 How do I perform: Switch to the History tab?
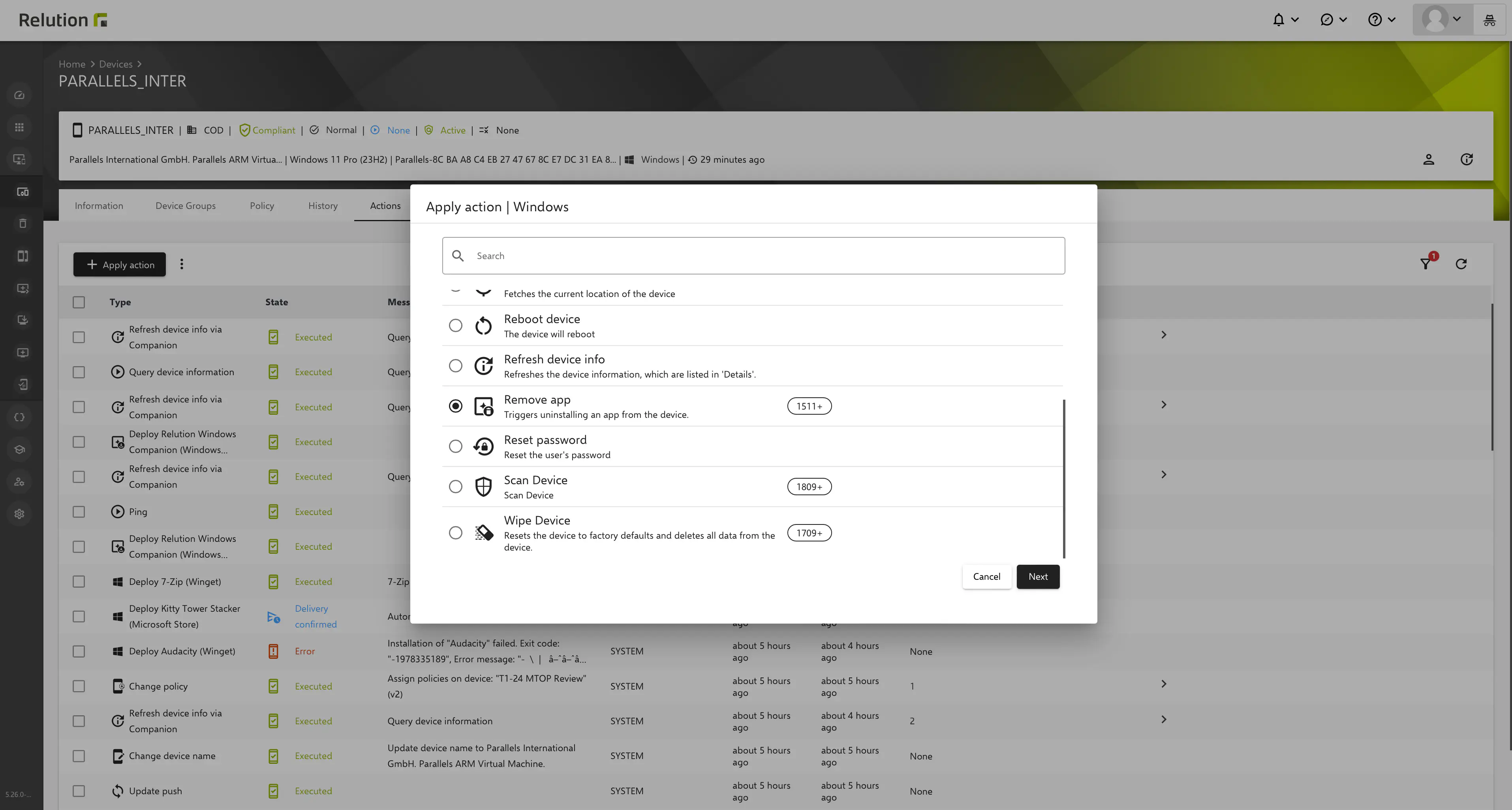[323, 206]
